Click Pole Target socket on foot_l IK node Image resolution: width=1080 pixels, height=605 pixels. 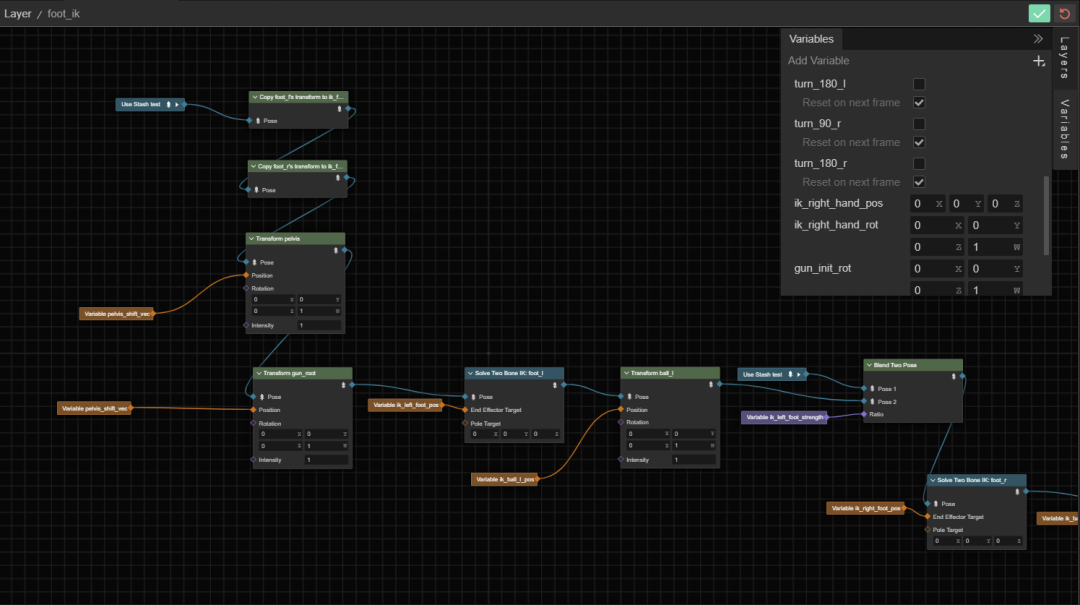pos(464,423)
